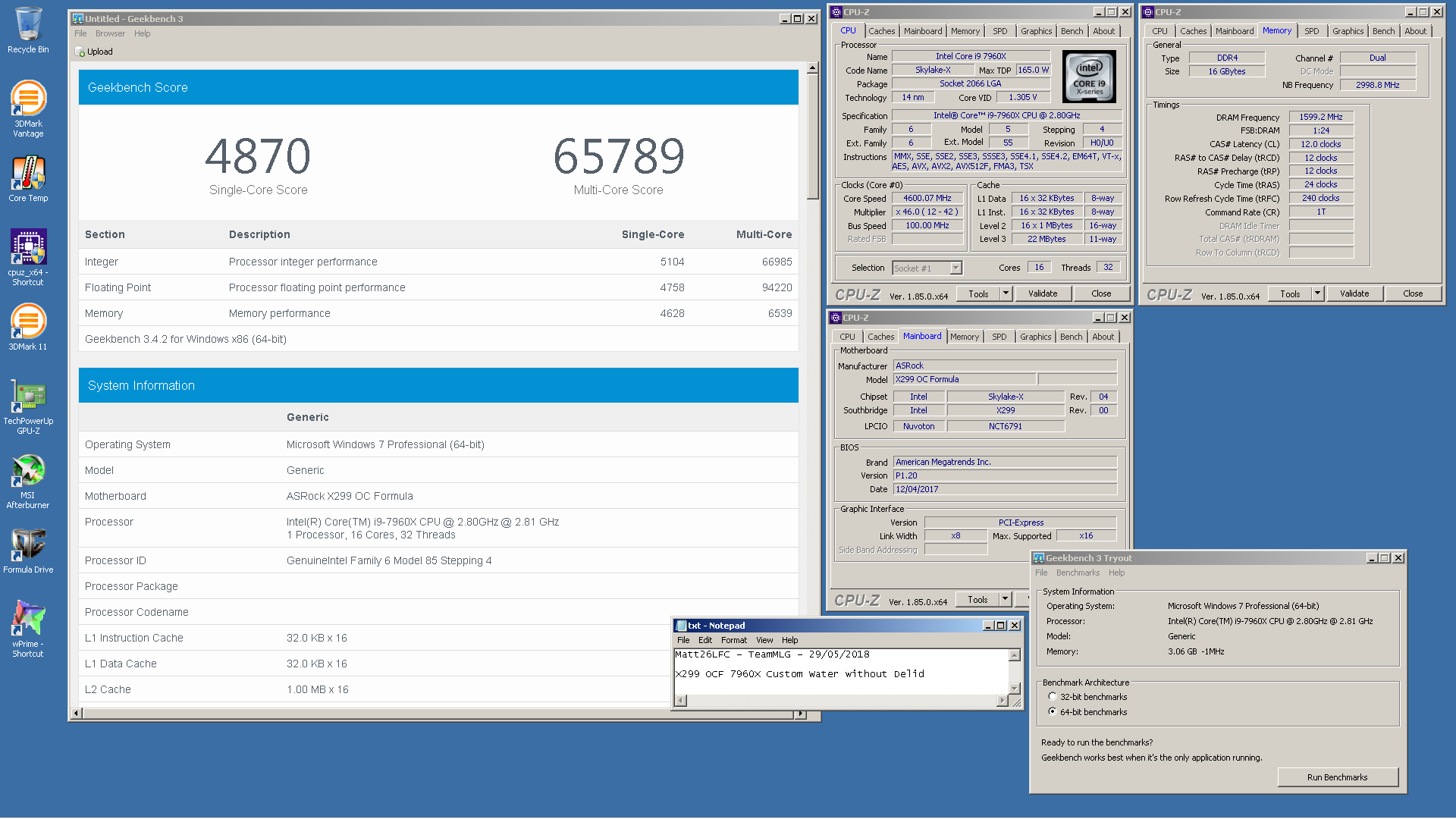Viewport: 1456px width, 819px height.
Task: Open Socket #1 selection dropdown
Action: [955, 268]
